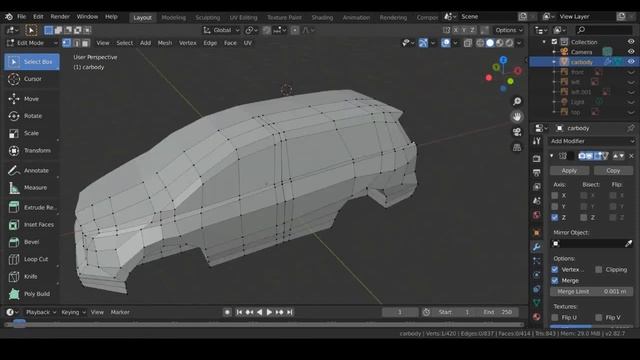Enable solid viewport shading
The width and height of the screenshot is (640, 360).
pyautogui.click(x=490, y=43)
